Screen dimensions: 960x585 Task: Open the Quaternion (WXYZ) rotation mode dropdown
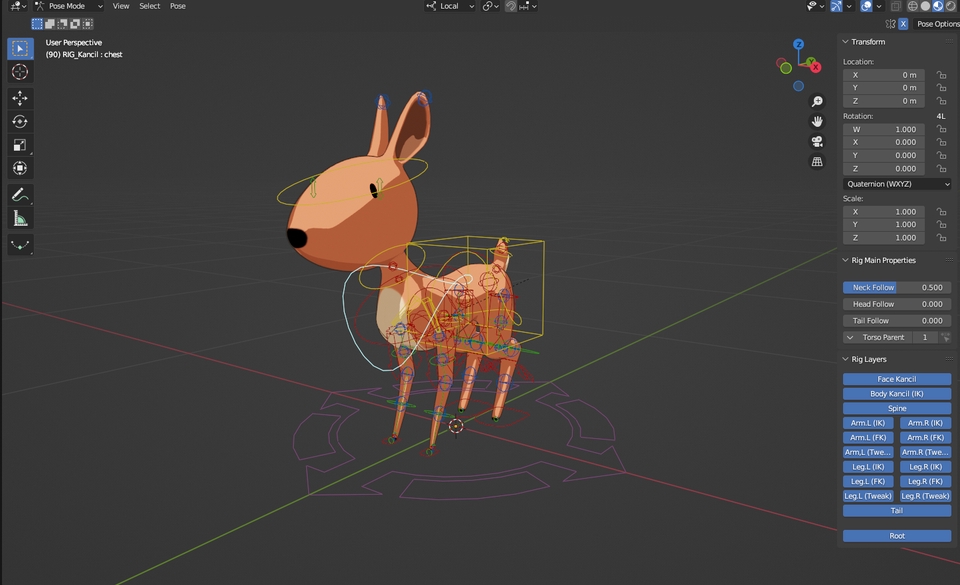coord(897,182)
